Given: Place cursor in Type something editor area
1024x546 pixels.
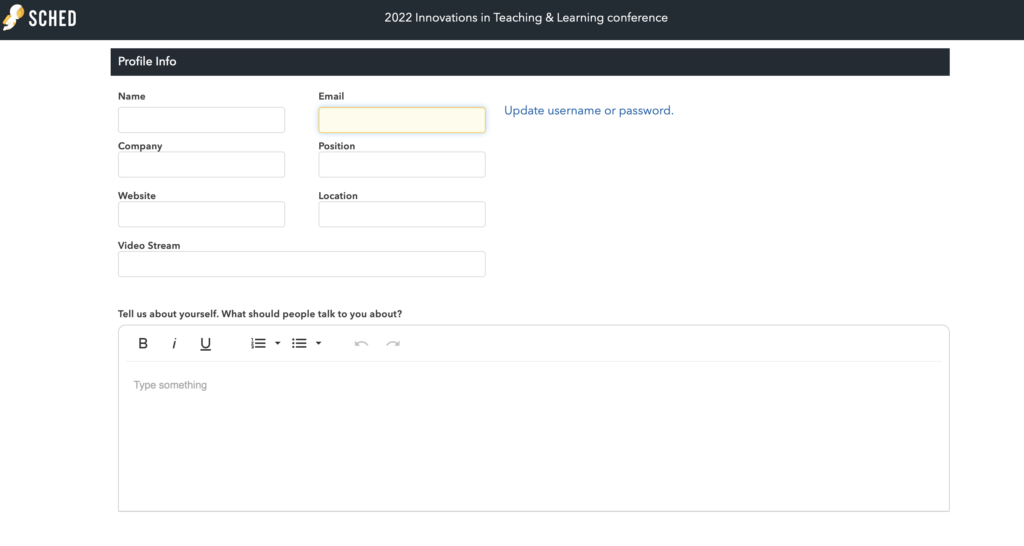Looking at the screenshot, I should (x=534, y=436).
